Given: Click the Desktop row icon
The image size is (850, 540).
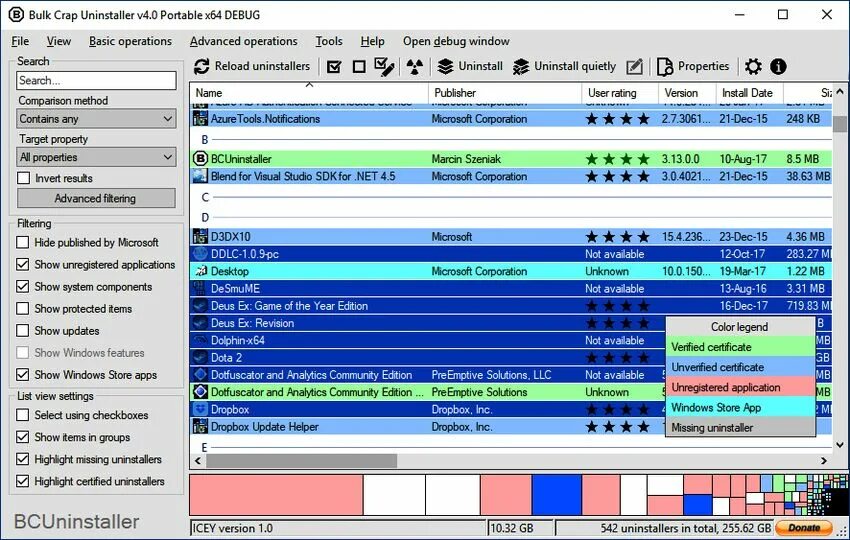Looking at the screenshot, I should (201, 271).
